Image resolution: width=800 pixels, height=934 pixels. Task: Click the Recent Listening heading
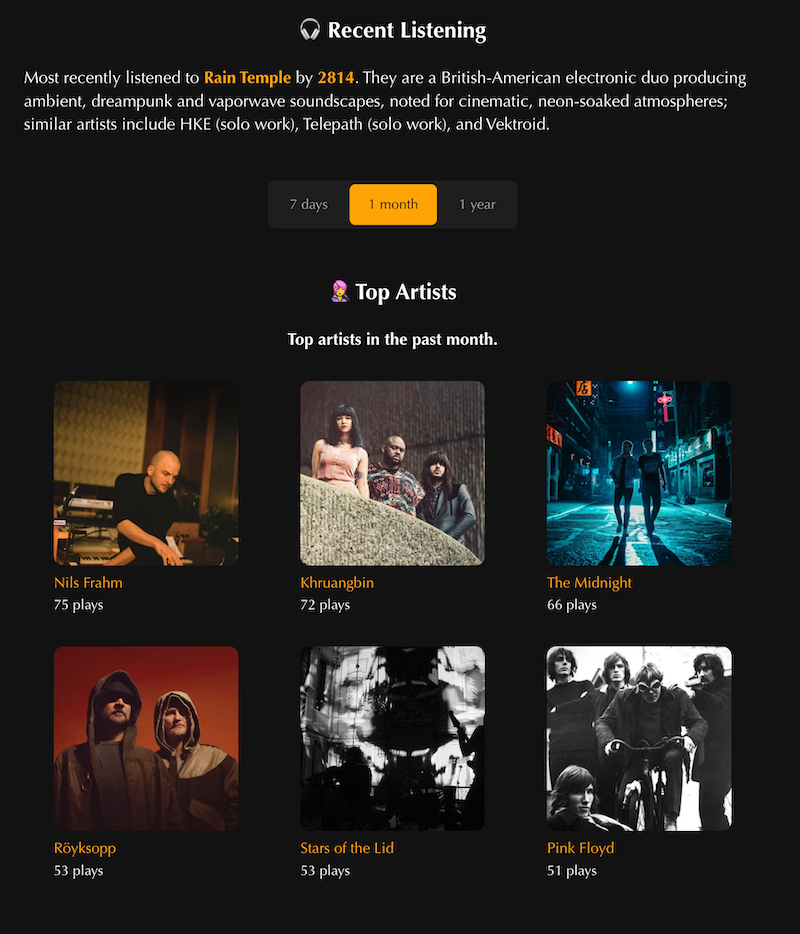point(407,30)
